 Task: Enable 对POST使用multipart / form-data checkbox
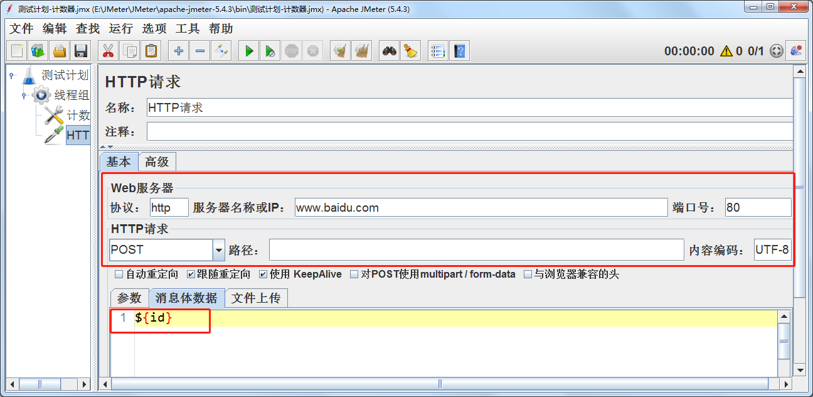(354, 274)
